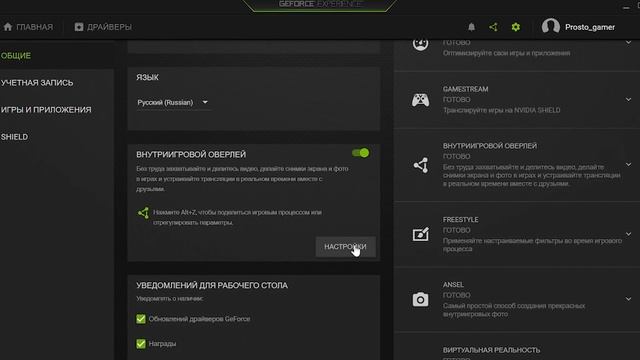Click the Freestyle edit icon

coord(421,234)
